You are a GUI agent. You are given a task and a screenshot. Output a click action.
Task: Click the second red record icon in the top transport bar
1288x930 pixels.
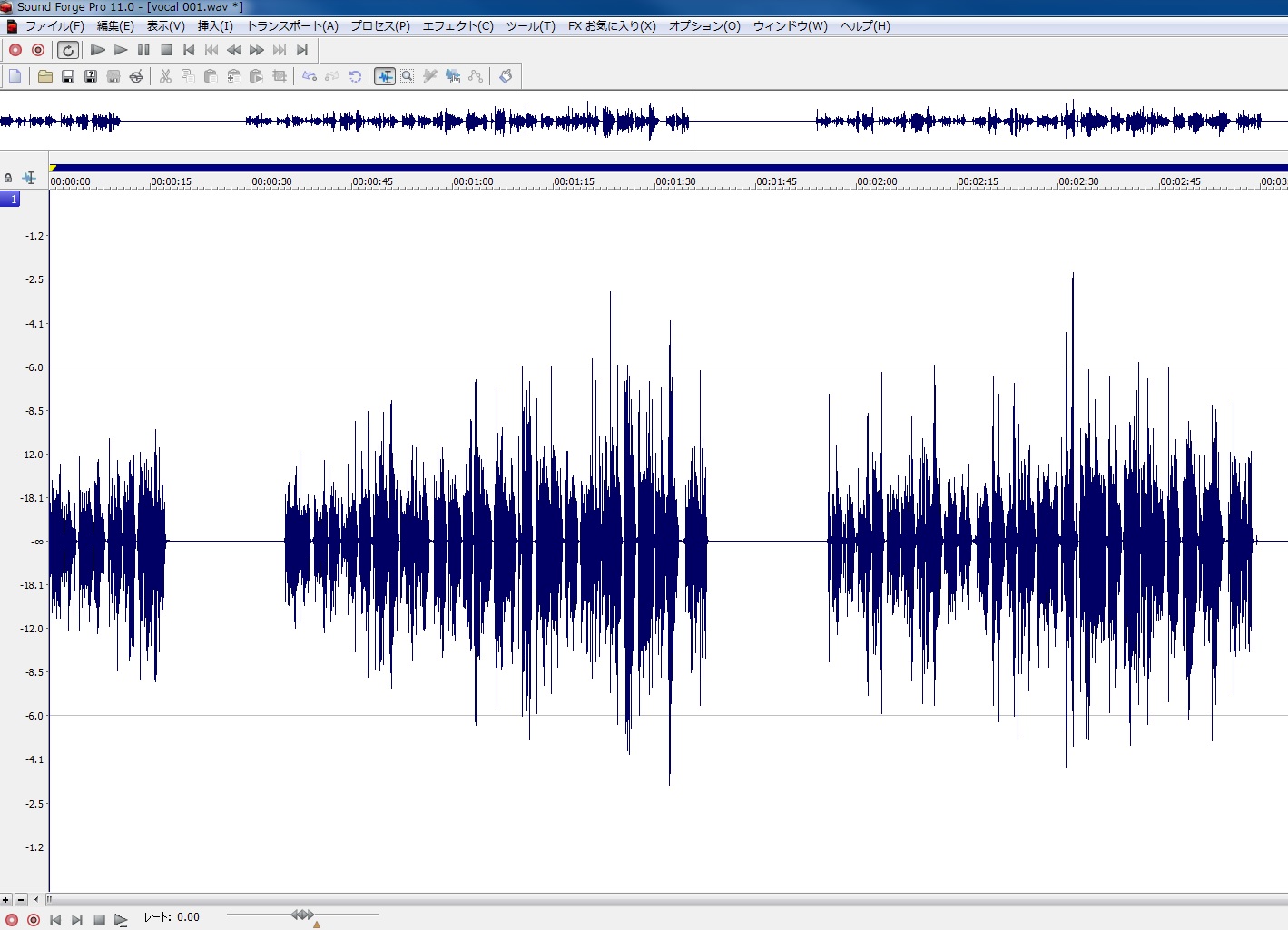point(38,50)
